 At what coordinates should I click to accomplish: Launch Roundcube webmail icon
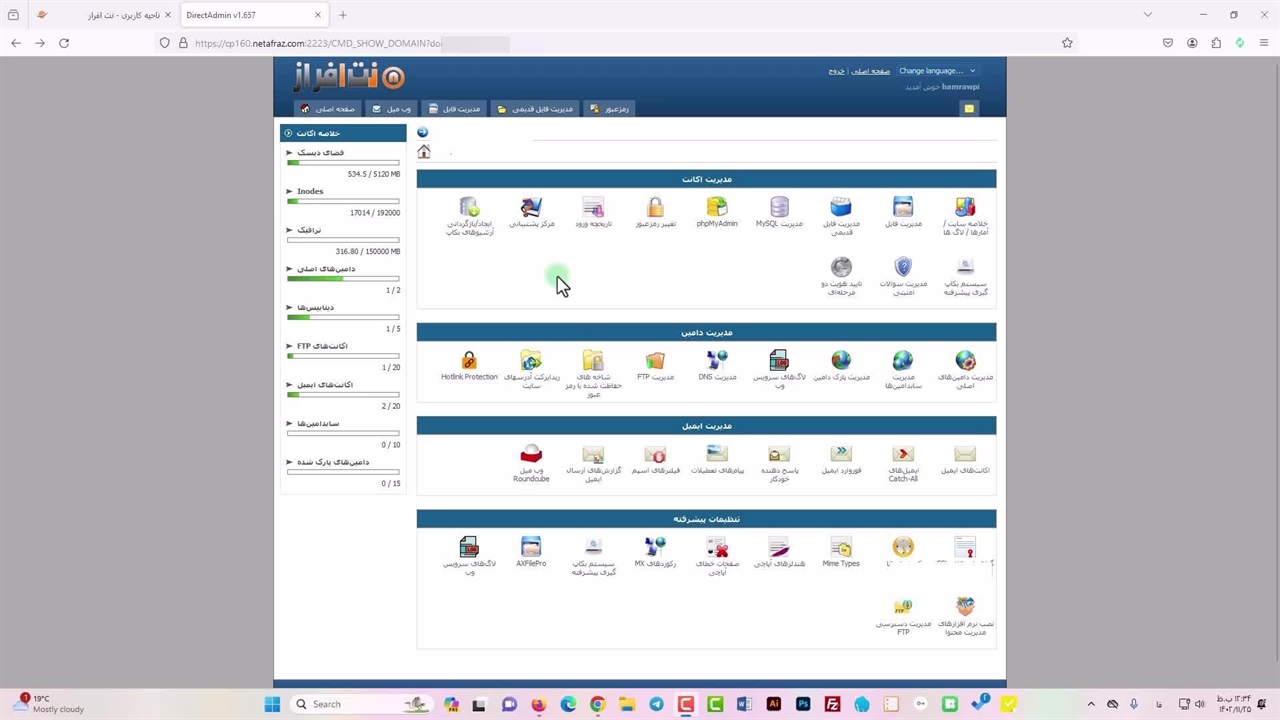click(531, 455)
